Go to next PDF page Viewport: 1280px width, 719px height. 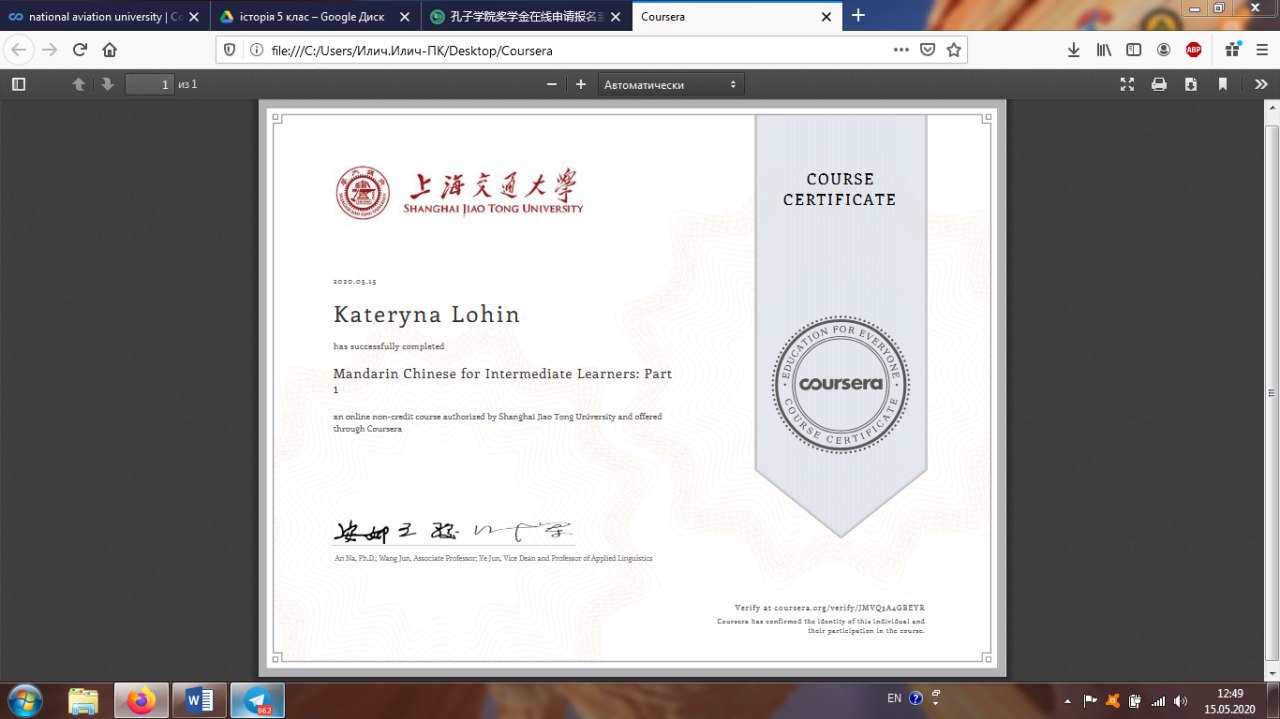pyautogui.click(x=107, y=85)
